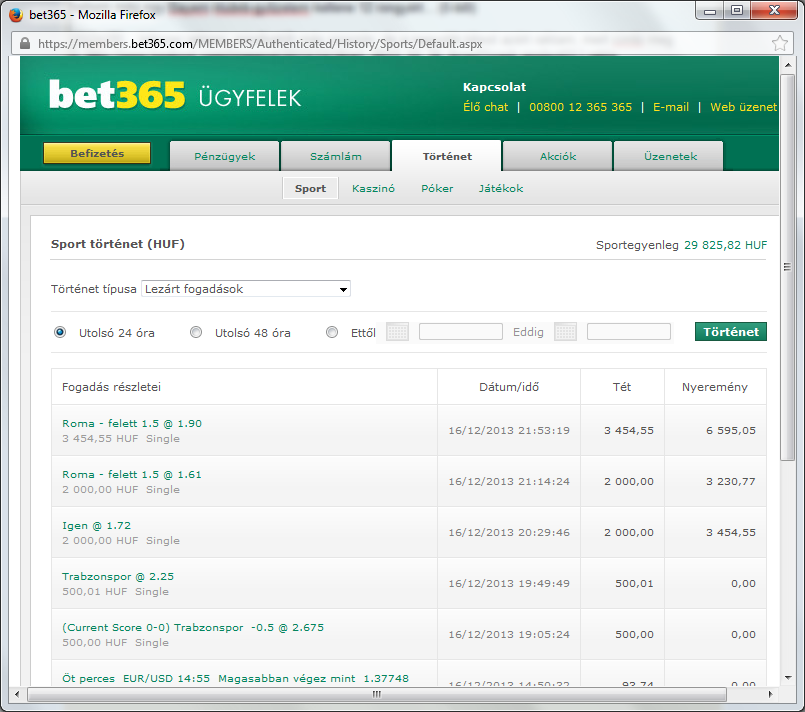Click the green Történet search button
This screenshot has height=712, width=805.
[x=731, y=332]
